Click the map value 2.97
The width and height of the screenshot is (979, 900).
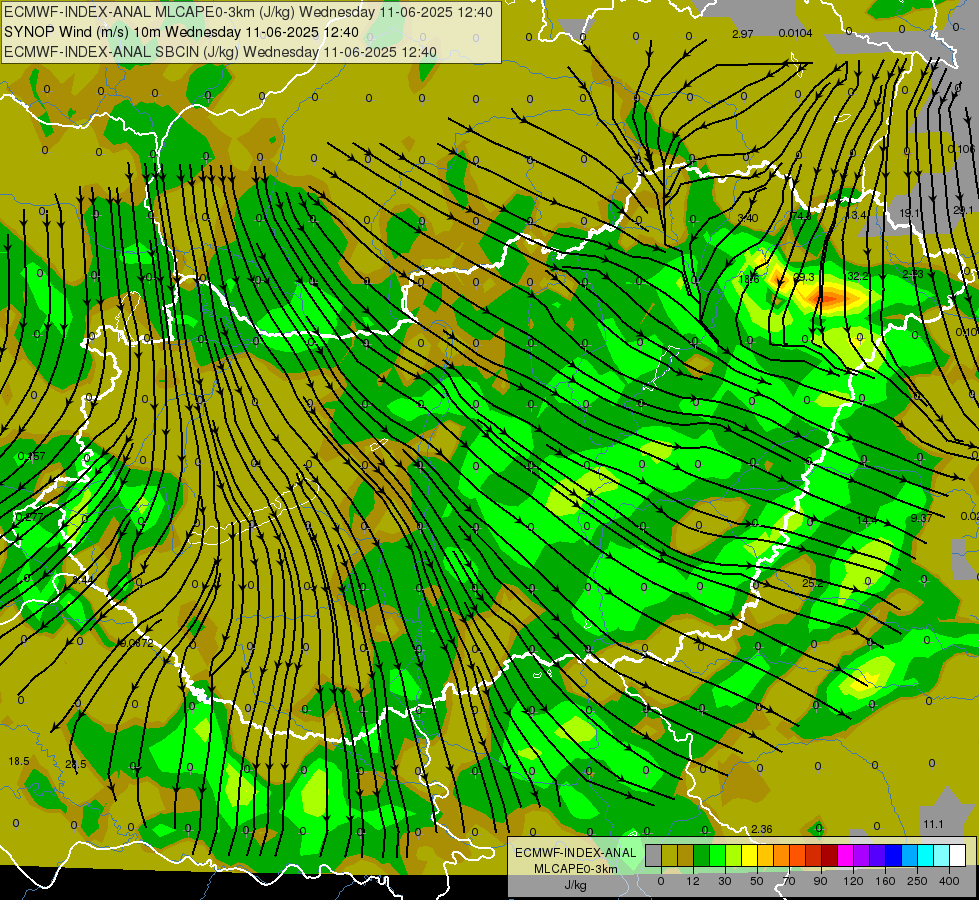(x=742, y=34)
